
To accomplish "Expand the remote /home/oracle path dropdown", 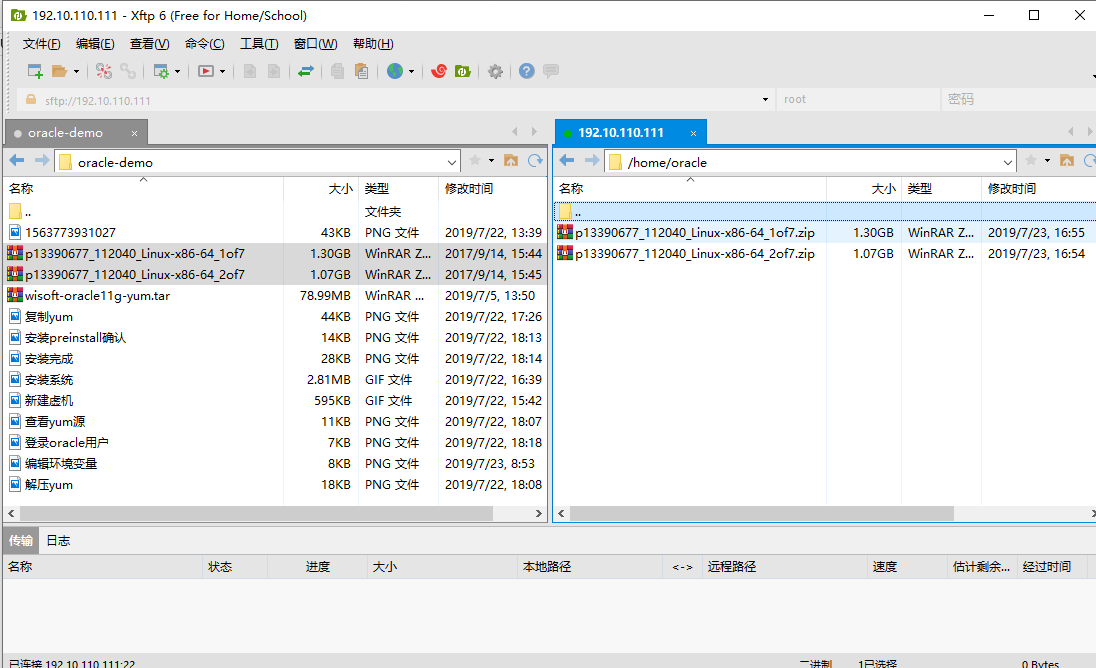I will point(1007,162).
